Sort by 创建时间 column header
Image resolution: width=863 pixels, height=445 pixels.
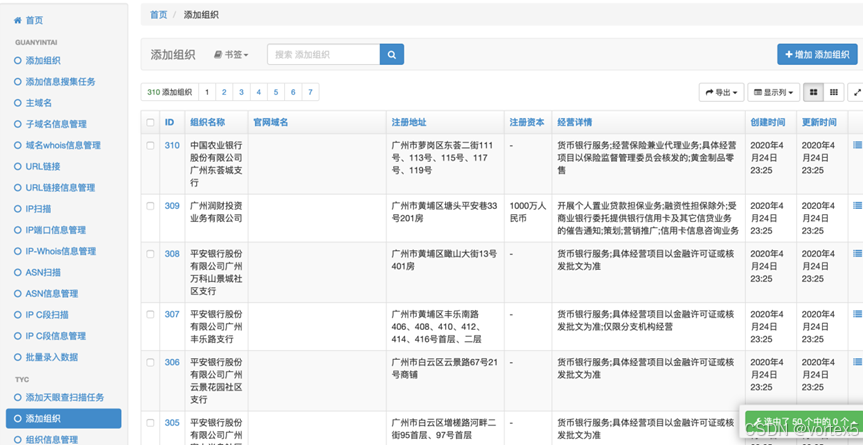click(768, 122)
